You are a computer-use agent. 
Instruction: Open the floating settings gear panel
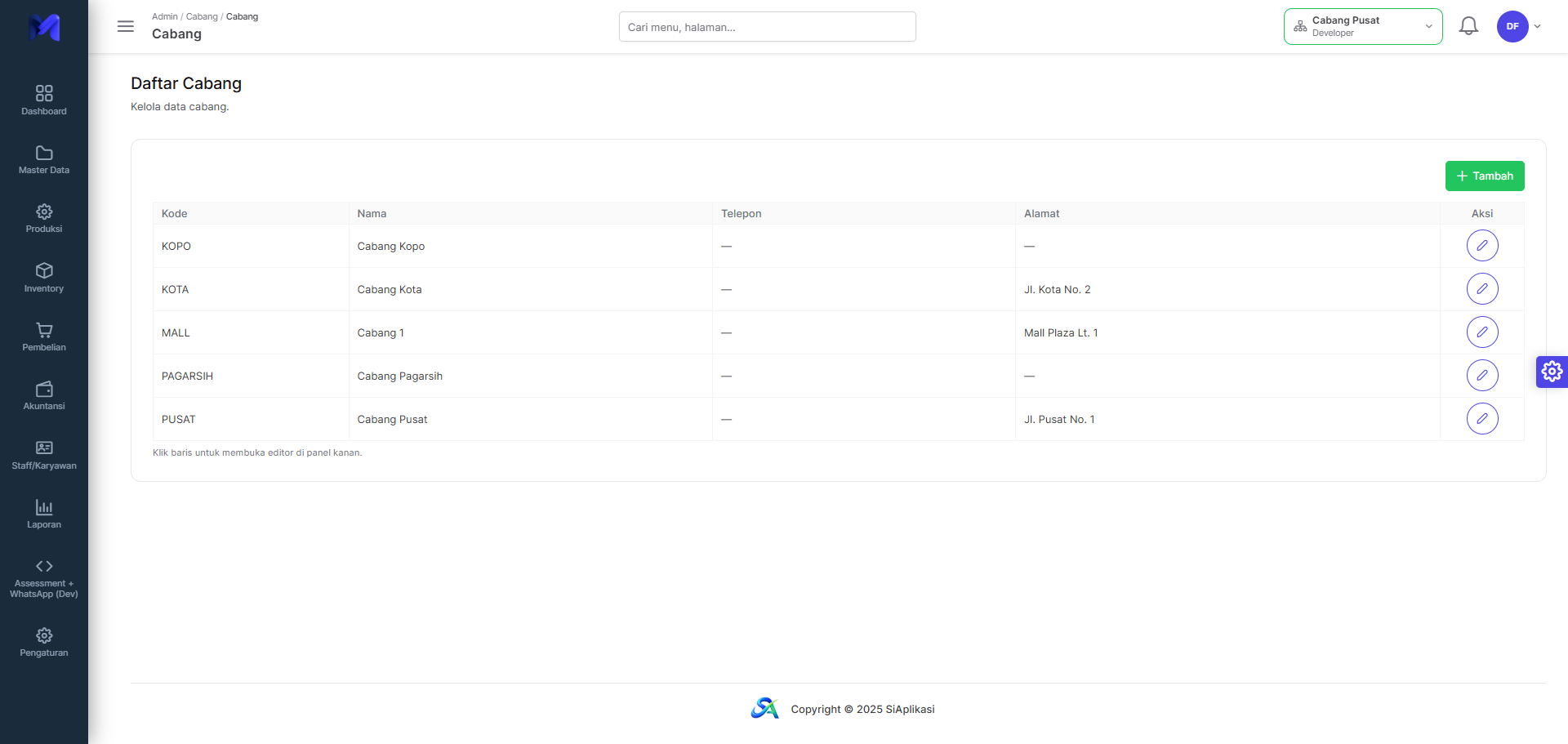(x=1552, y=372)
